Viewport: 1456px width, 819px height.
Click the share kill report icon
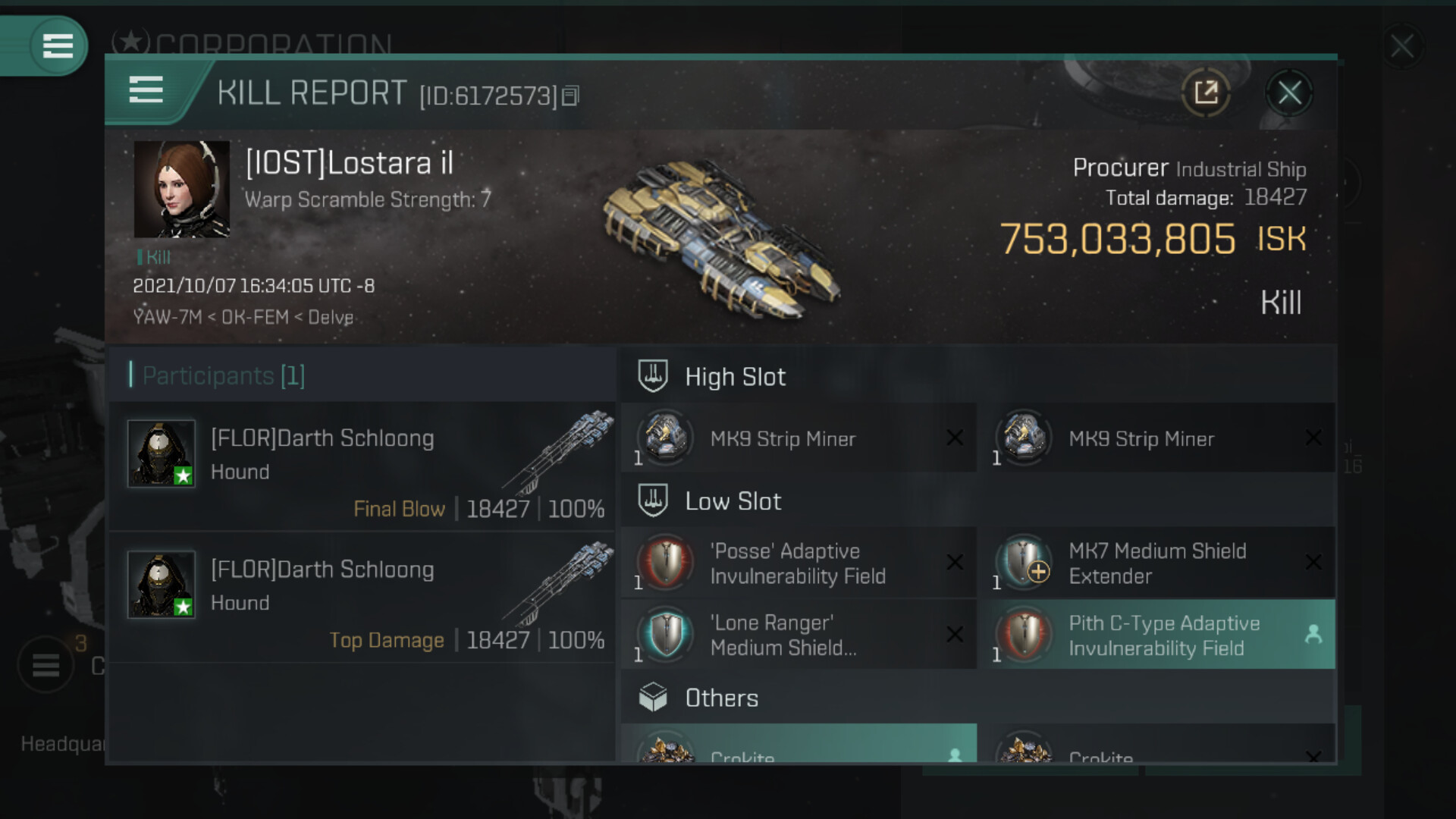(1206, 93)
